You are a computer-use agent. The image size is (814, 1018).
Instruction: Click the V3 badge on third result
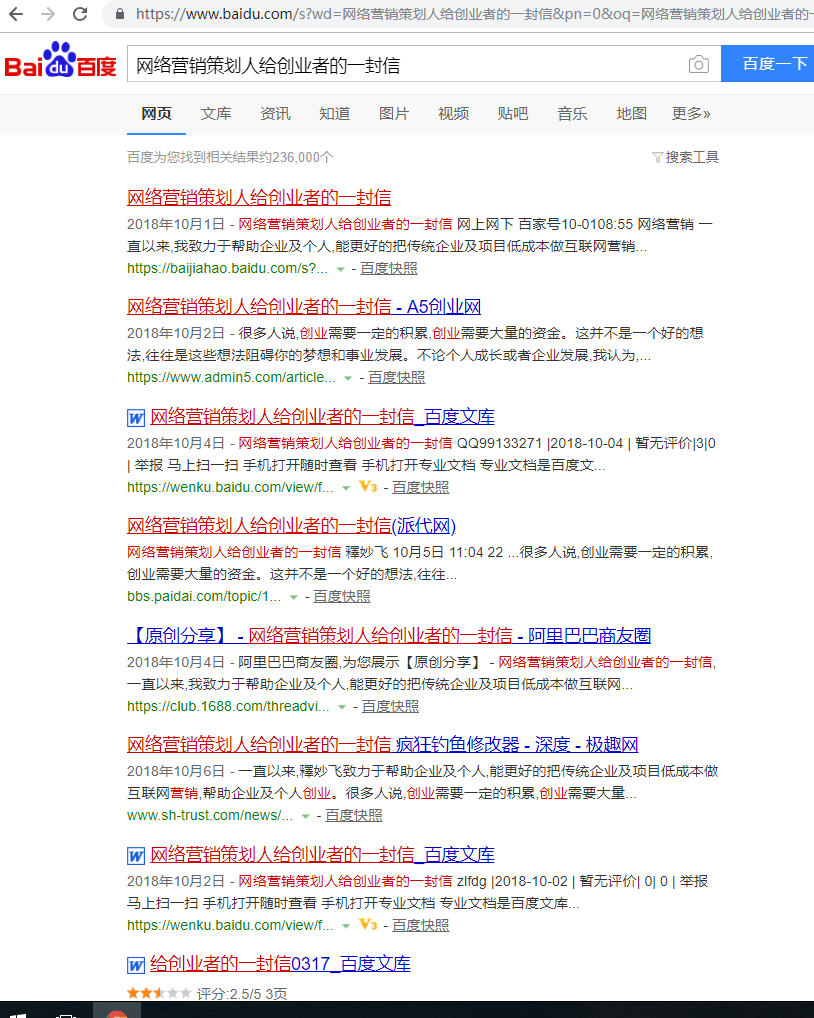368,487
